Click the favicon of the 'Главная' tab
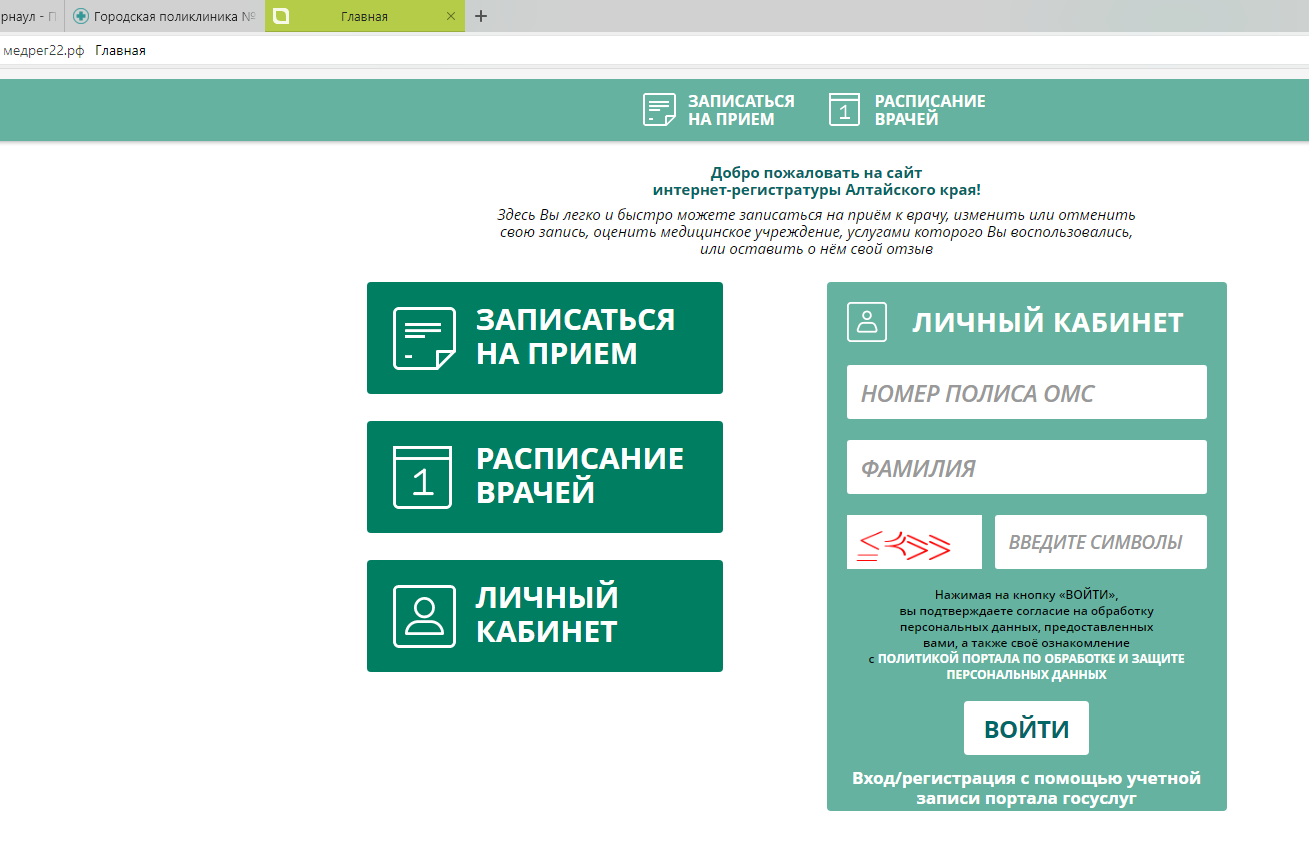The image size is (1309, 865). click(x=281, y=16)
